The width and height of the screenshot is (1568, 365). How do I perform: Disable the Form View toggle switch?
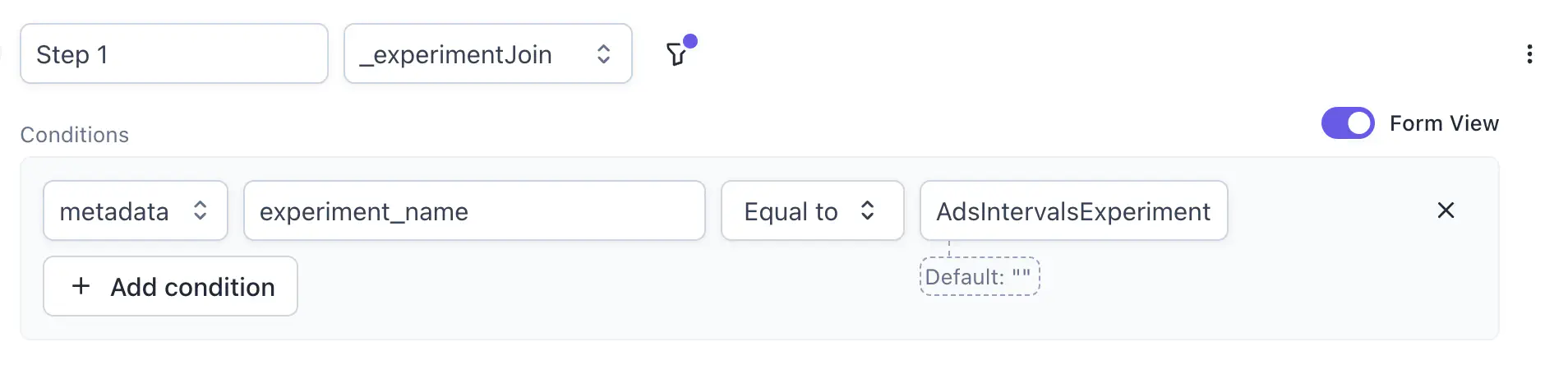click(x=1347, y=123)
